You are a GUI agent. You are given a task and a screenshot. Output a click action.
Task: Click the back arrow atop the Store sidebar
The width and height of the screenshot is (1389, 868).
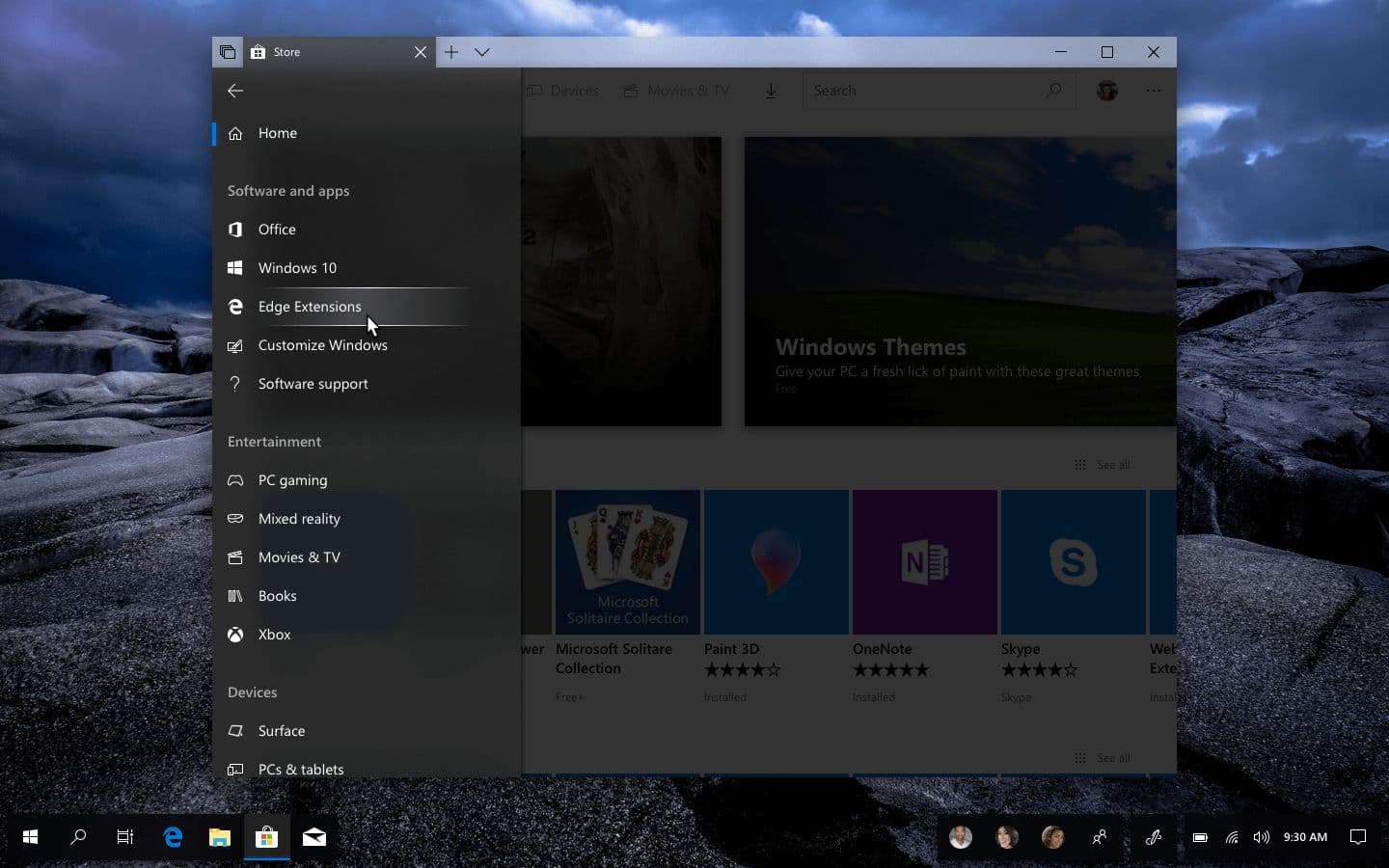tap(235, 91)
